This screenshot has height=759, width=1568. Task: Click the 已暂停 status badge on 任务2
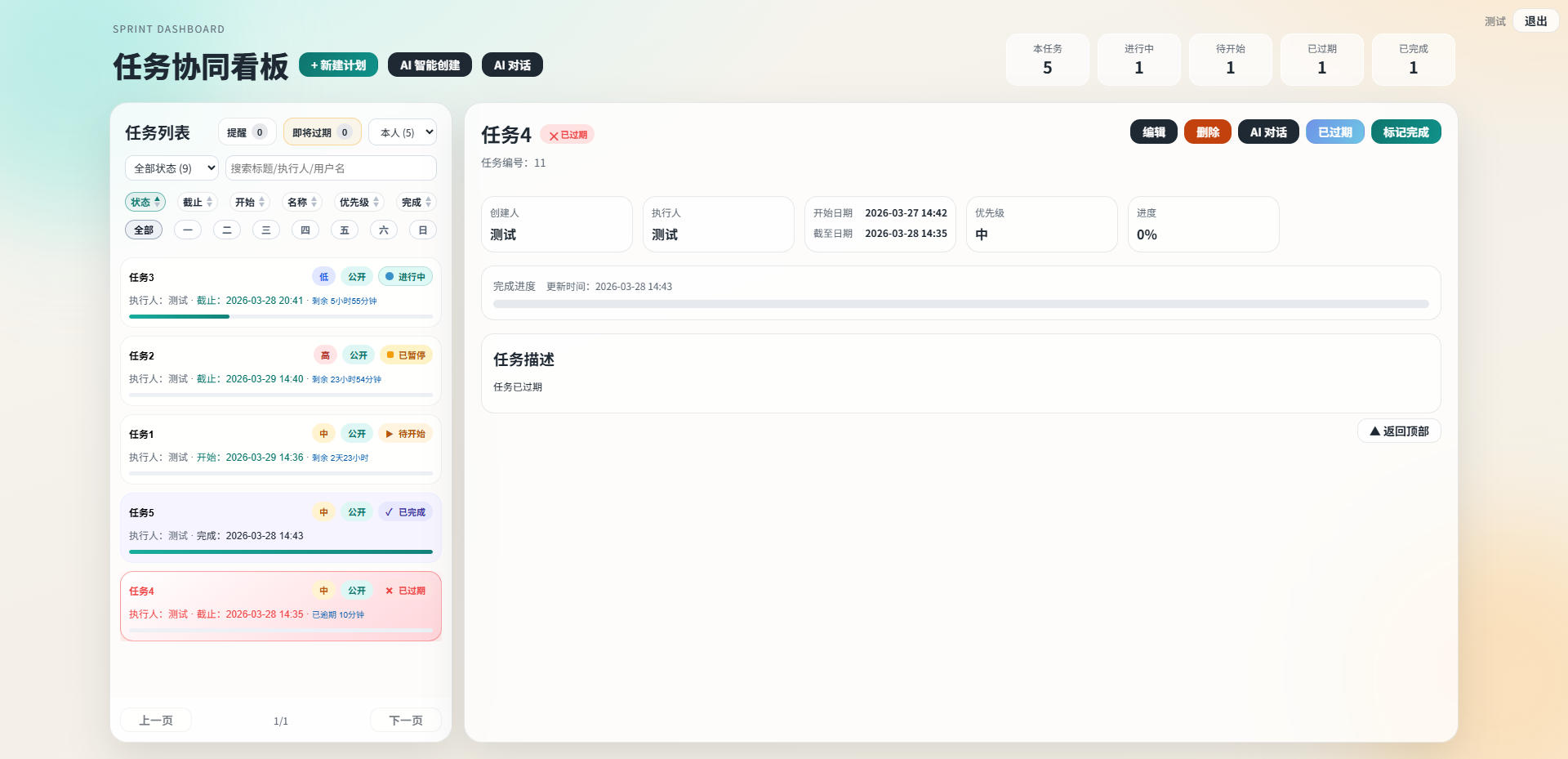tap(406, 355)
